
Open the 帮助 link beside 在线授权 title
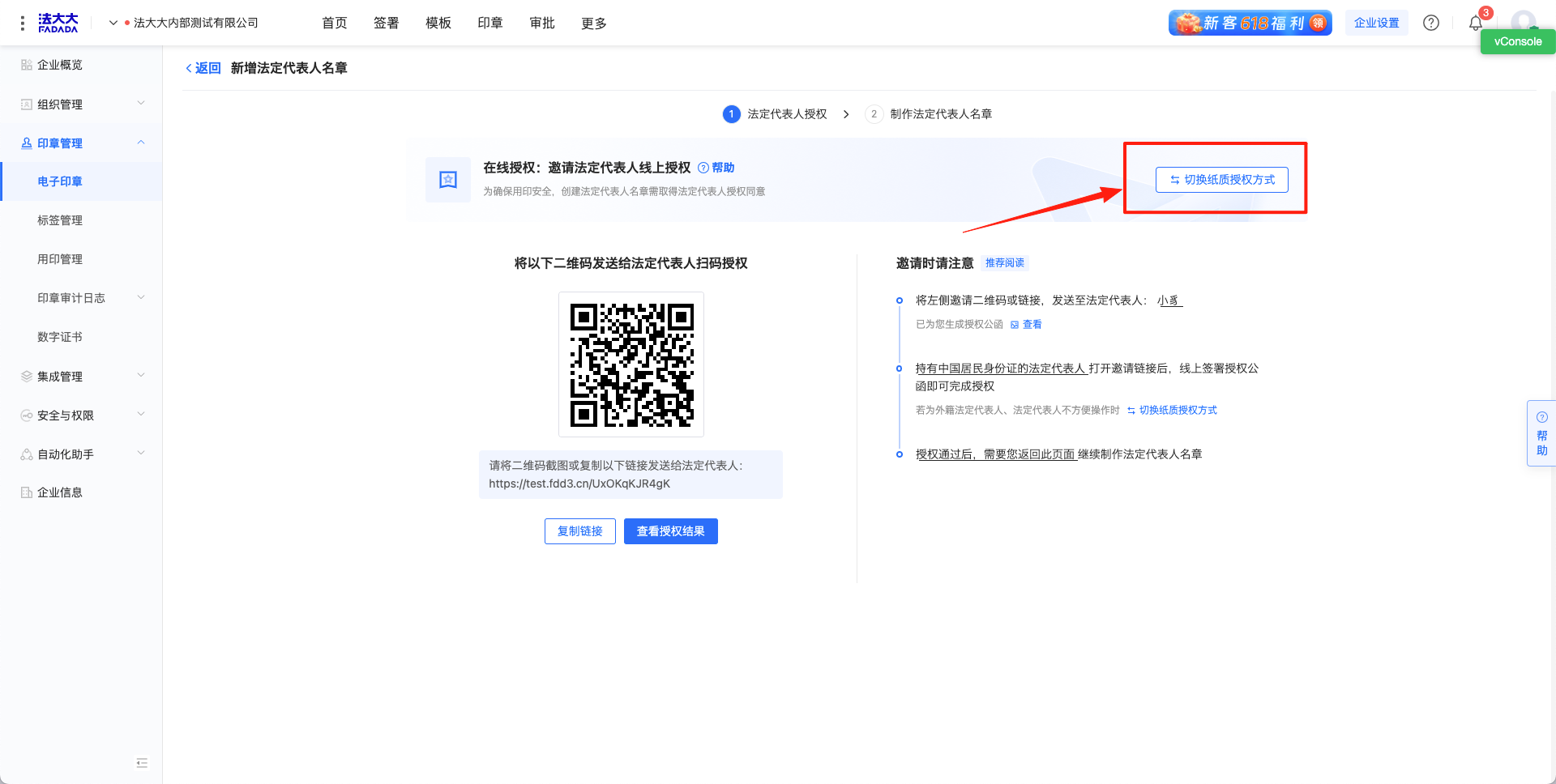(716, 168)
